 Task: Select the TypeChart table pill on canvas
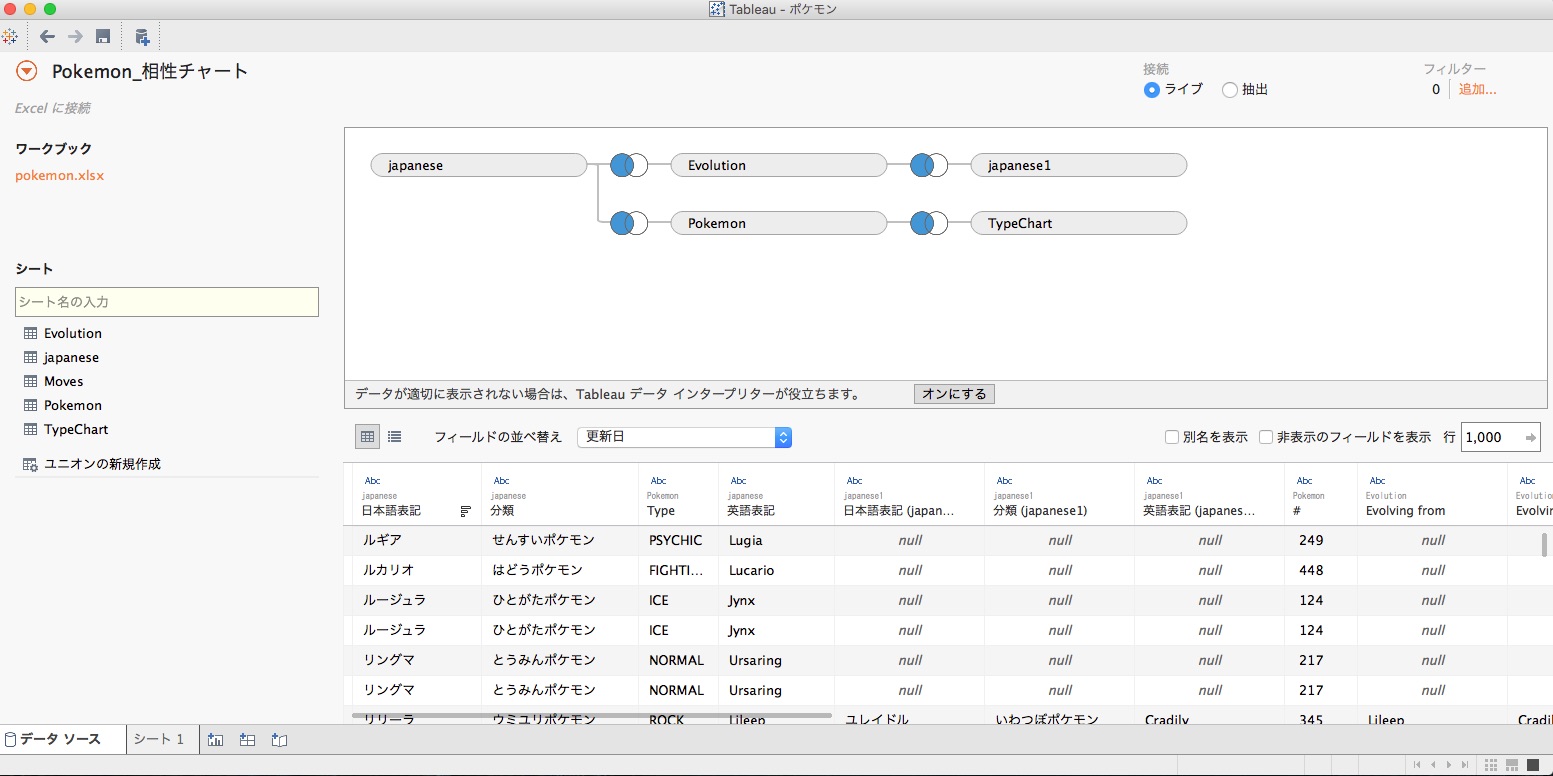point(1078,223)
